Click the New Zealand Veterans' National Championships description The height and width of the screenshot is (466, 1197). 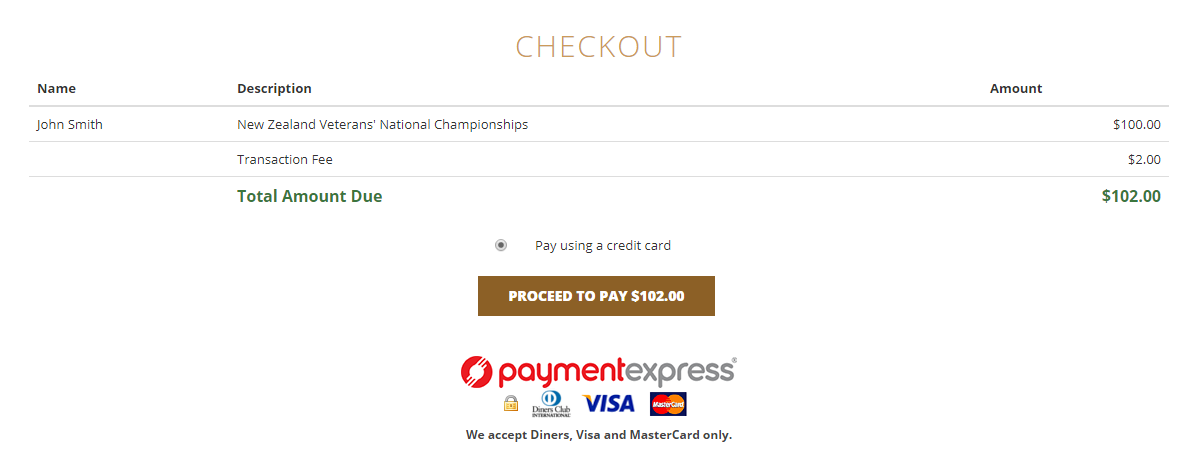point(382,125)
